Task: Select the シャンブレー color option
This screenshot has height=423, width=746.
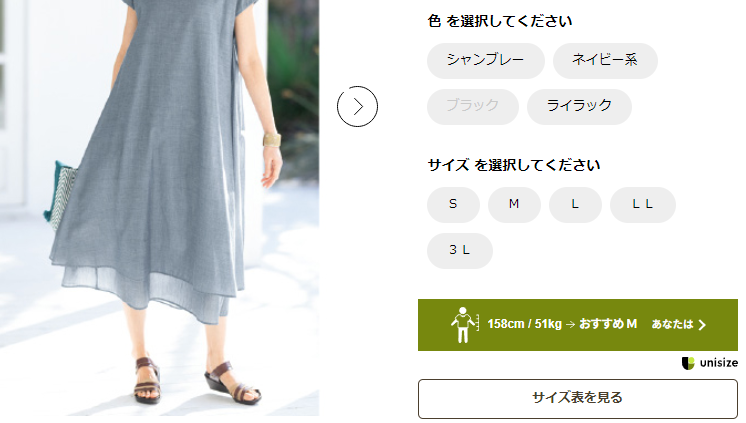Action: point(486,60)
